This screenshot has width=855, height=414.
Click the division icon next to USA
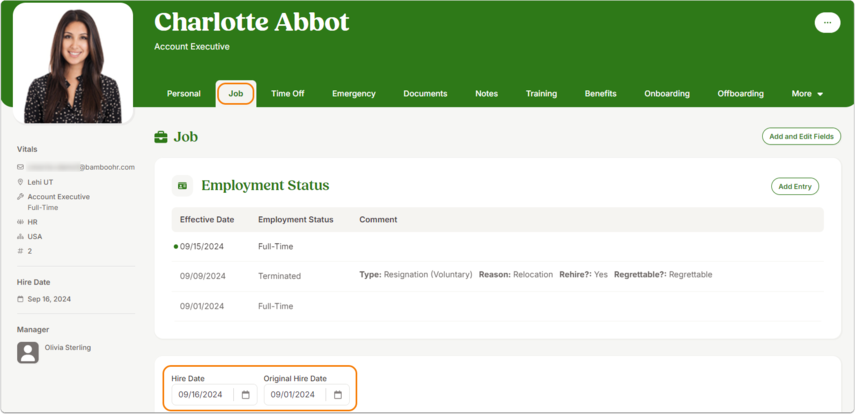(20, 237)
